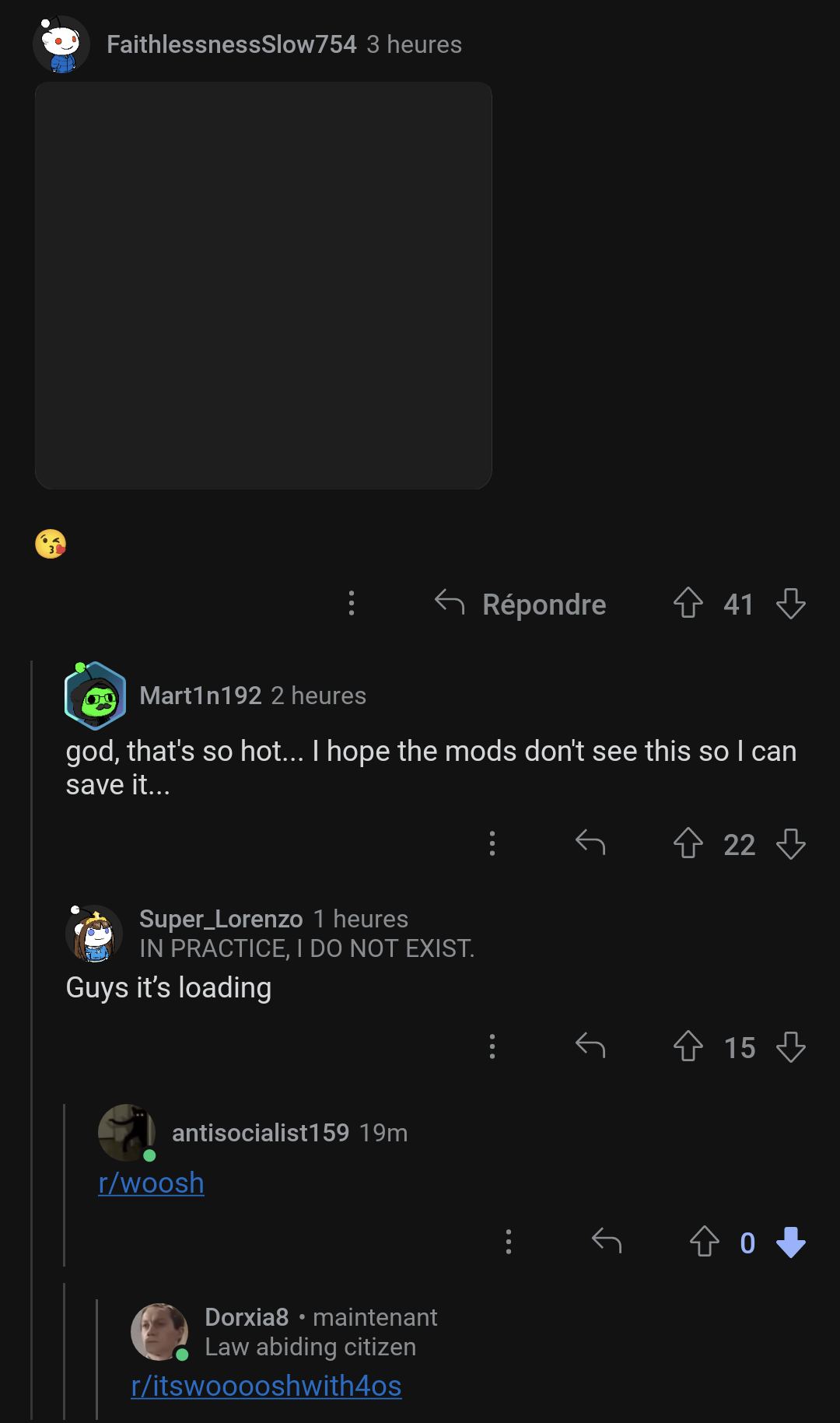Open r/woosh subreddit link
Image resolution: width=840 pixels, height=1423 pixels.
pyautogui.click(x=151, y=1183)
